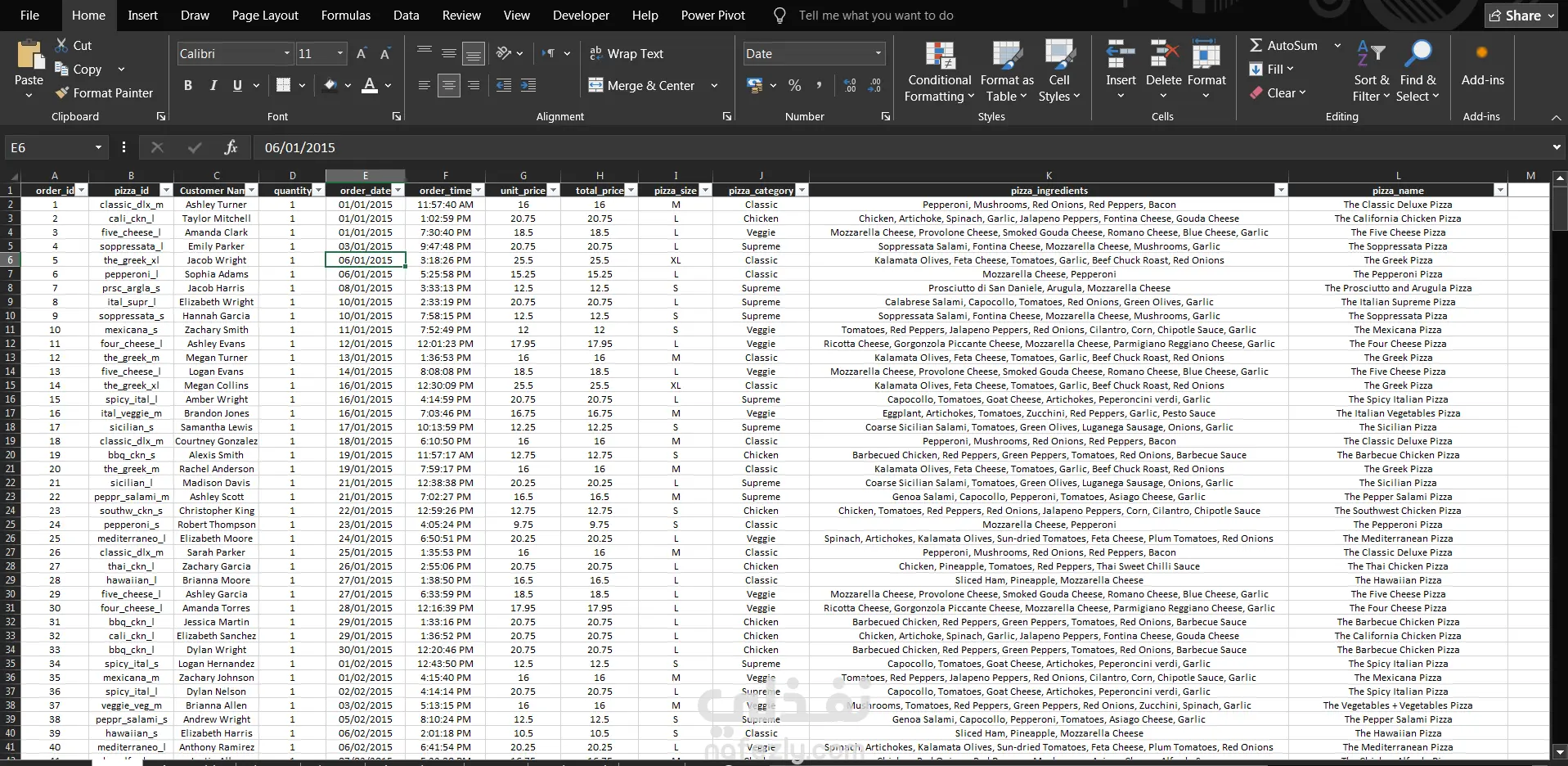
Task: Open the pizza_category filter dropdown
Action: tap(802, 190)
